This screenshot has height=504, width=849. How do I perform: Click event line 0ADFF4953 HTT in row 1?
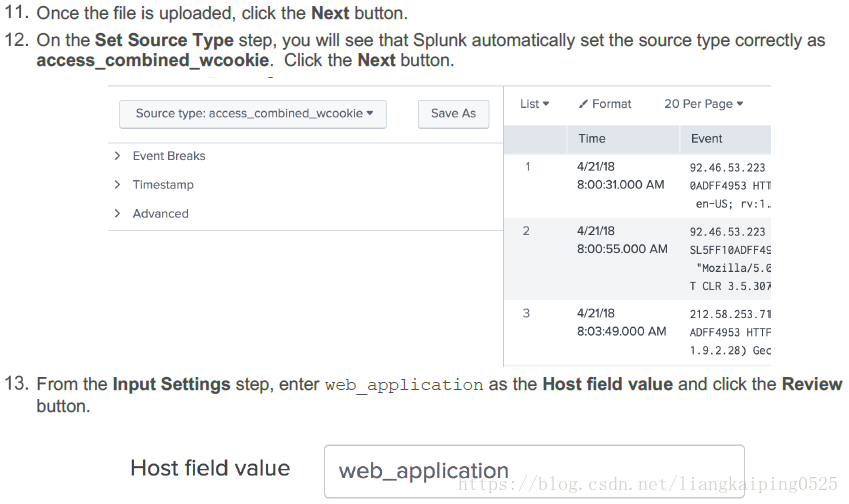coord(730,186)
